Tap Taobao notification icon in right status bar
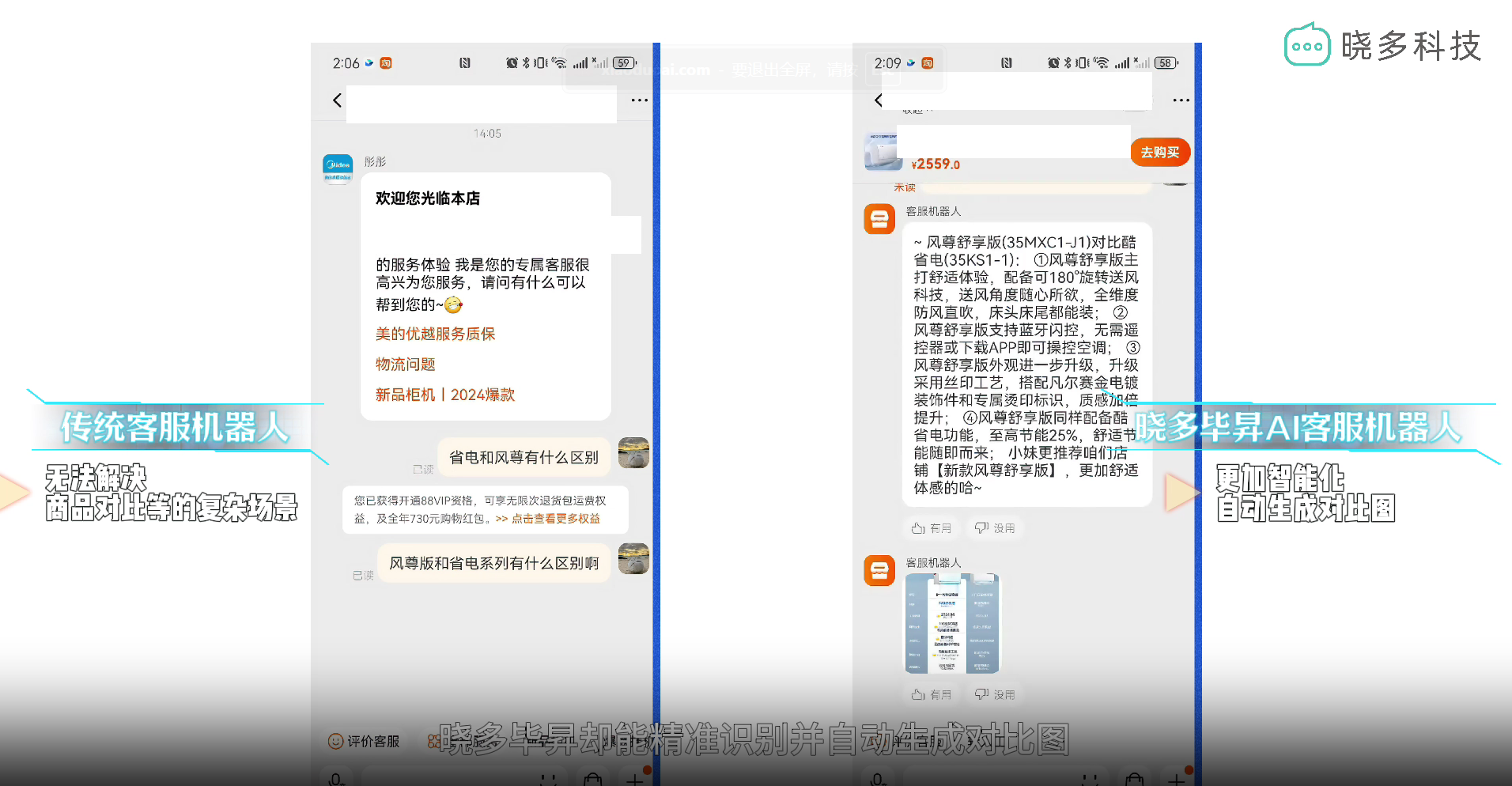The width and height of the screenshot is (1512, 786). point(928,63)
